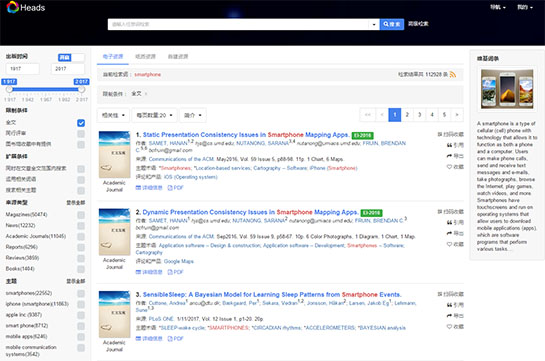
Task: Click export arrow icon for Static Presentation result
Action: click(449, 156)
